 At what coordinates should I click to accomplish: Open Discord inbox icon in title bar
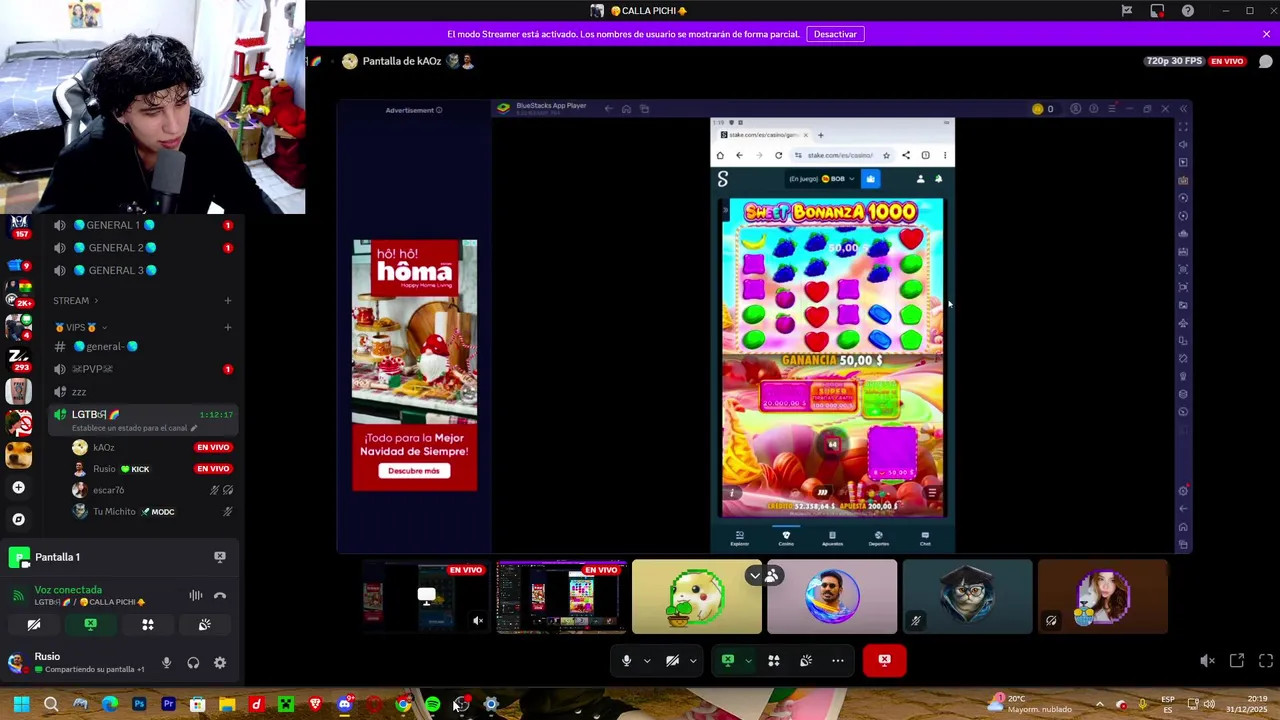pyautogui.click(x=1157, y=11)
